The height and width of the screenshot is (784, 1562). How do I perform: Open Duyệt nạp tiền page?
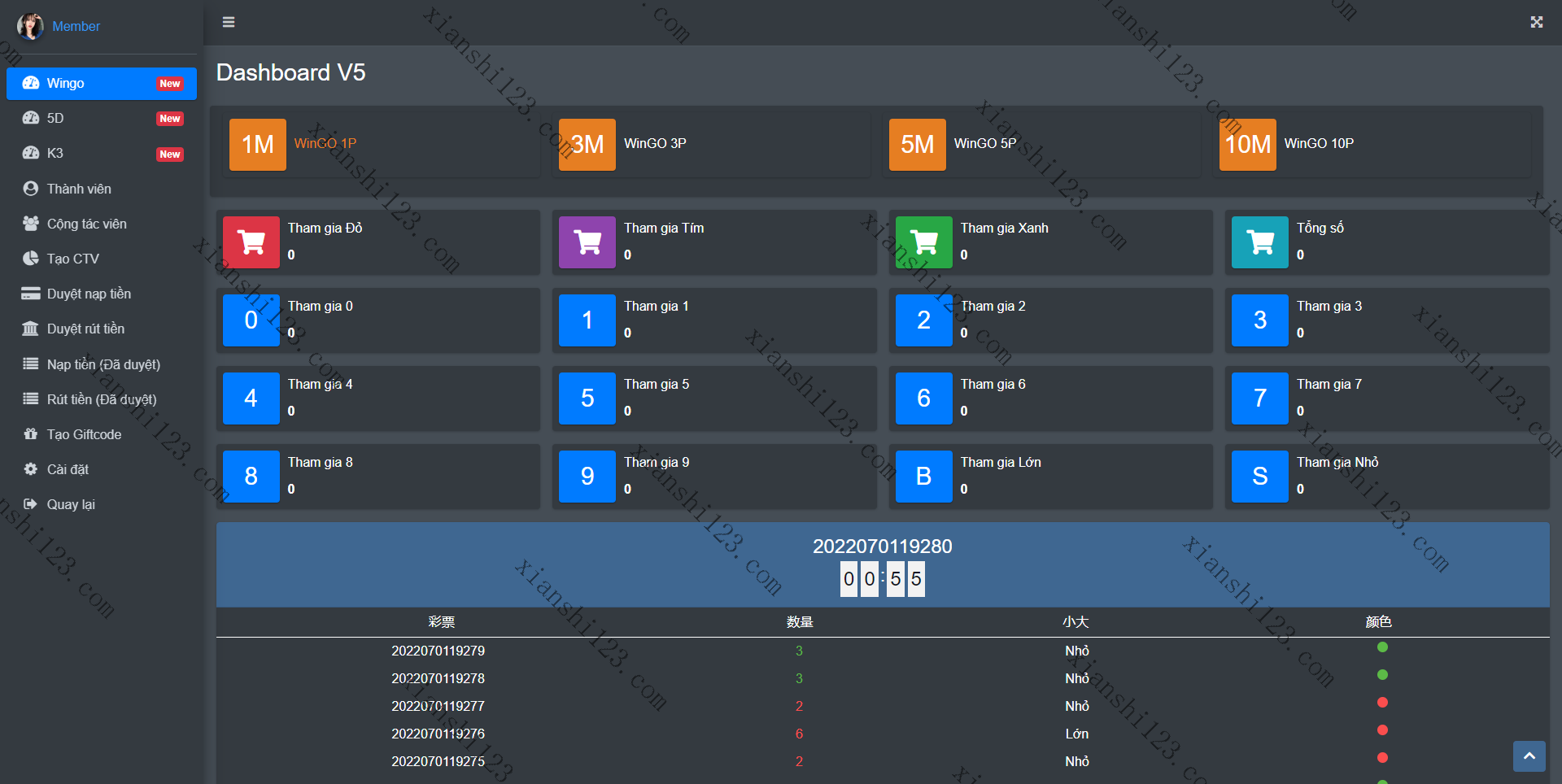[102, 294]
